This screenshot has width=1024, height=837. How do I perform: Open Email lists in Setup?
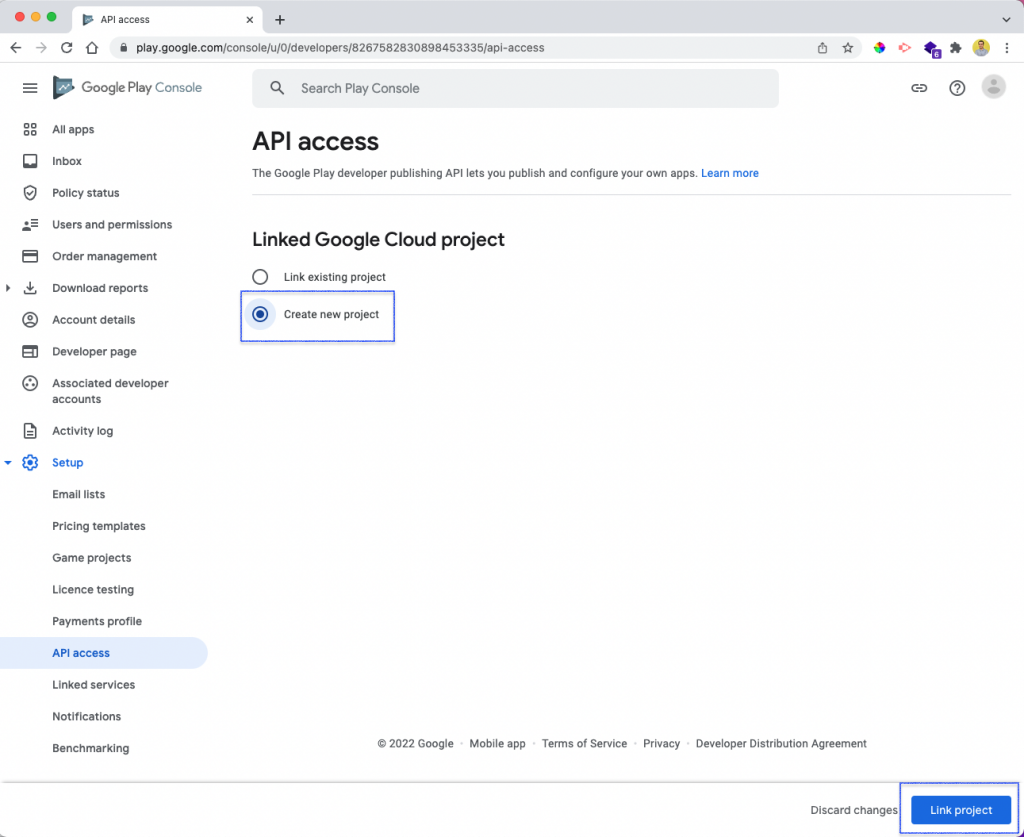point(78,494)
